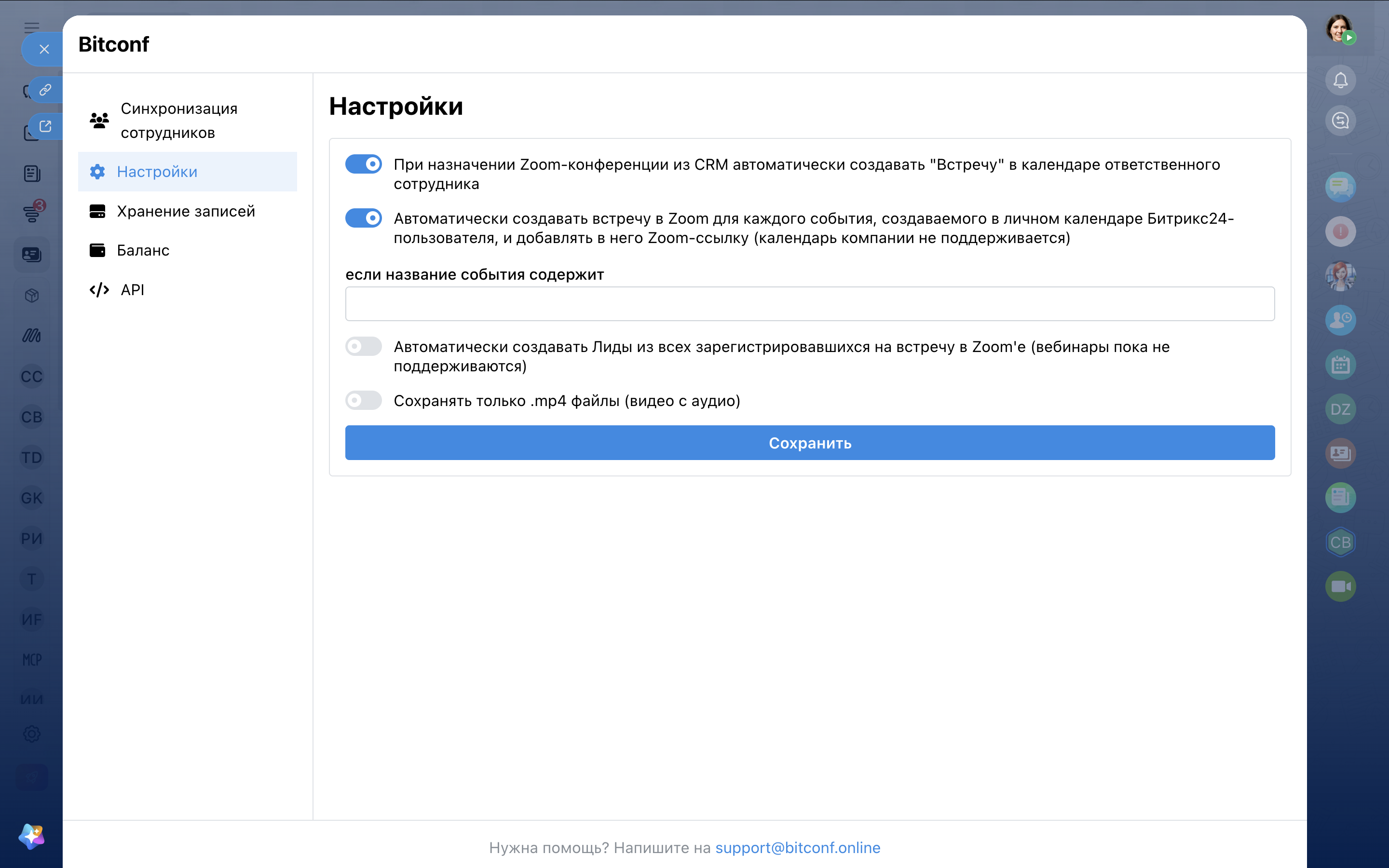Disable auto-create meeting from CRM toggle
This screenshot has height=868, width=1389.
click(363, 164)
